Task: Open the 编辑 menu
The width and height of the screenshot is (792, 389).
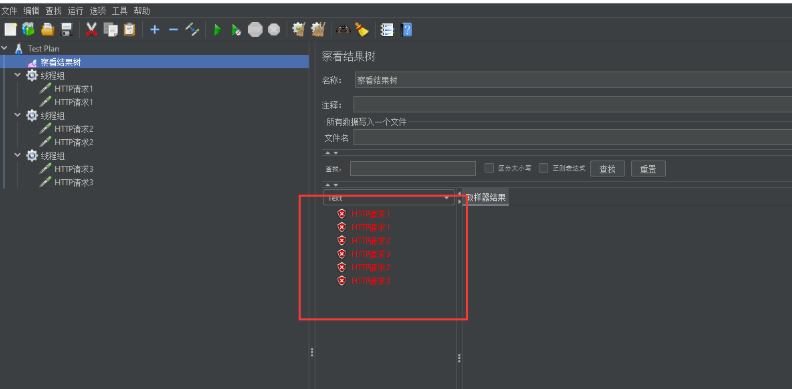Action: (31, 11)
